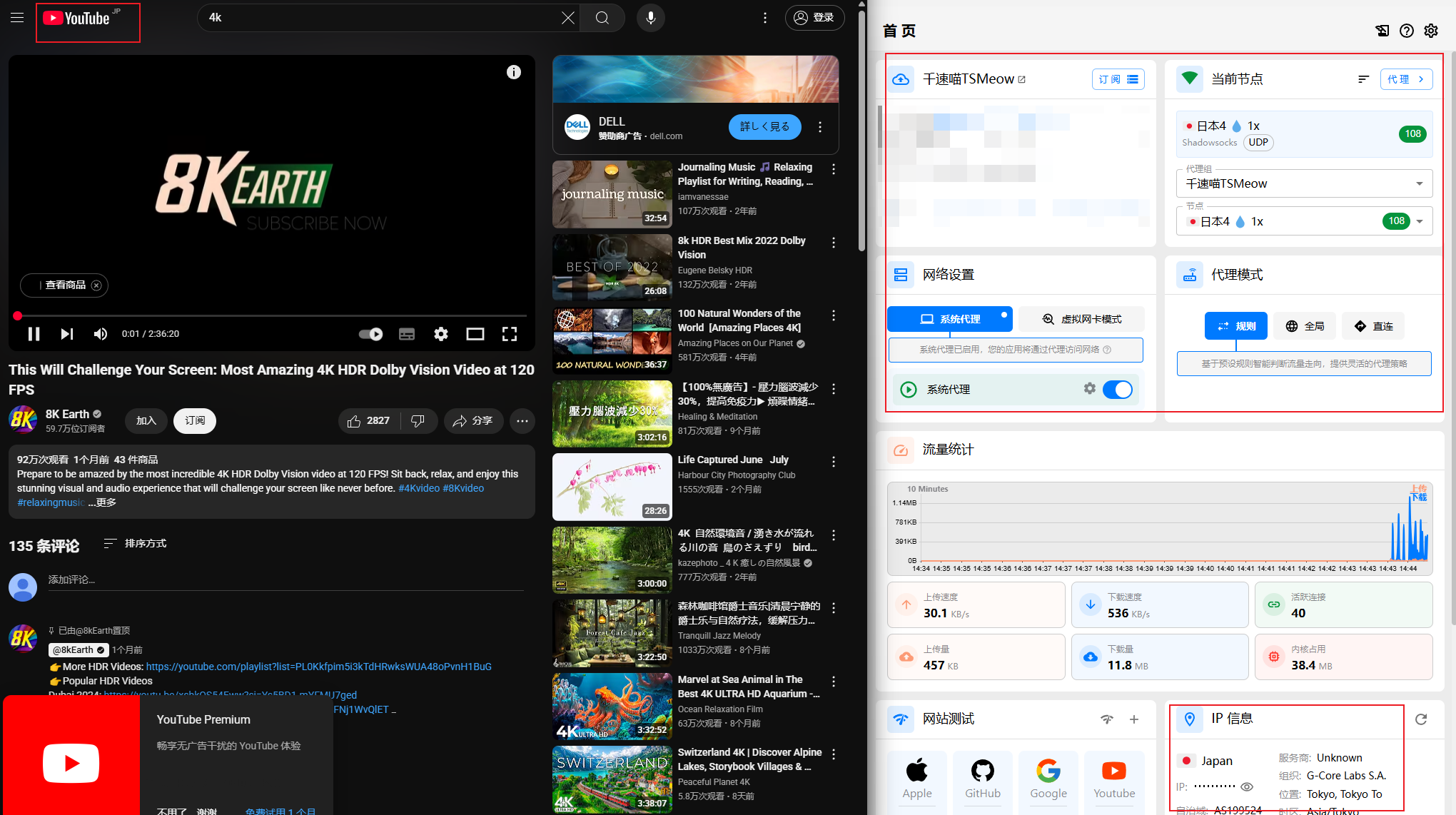Seek on the video progress bar
This screenshot has height=815, width=1456.
(271, 315)
